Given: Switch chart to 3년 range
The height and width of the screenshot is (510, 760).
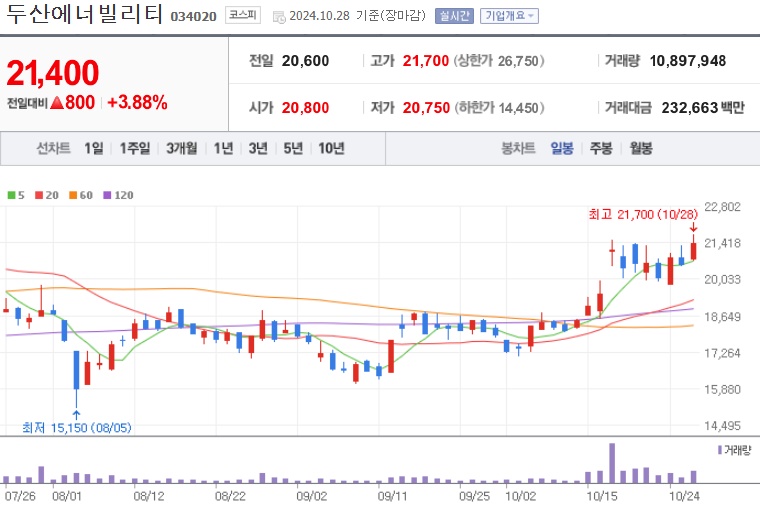Looking at the screenshot, I should (x=258, y=148).
